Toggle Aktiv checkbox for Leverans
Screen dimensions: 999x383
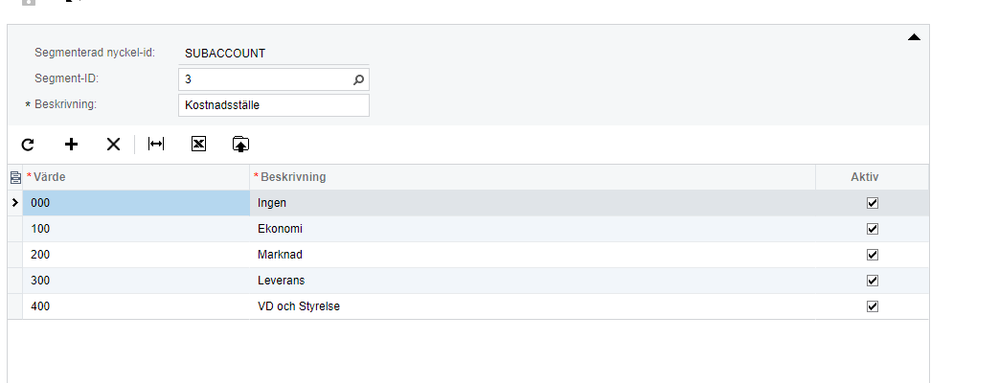872,280
